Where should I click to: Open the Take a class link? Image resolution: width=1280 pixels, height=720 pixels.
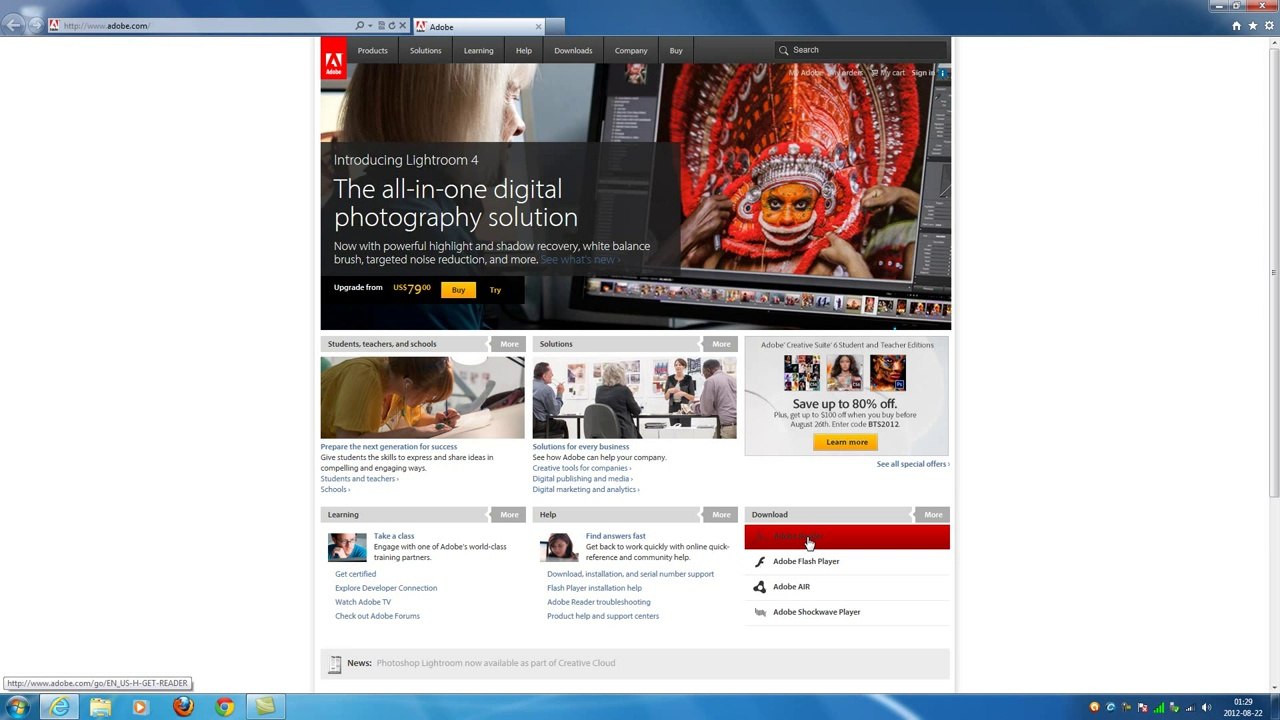coord(394,536)
